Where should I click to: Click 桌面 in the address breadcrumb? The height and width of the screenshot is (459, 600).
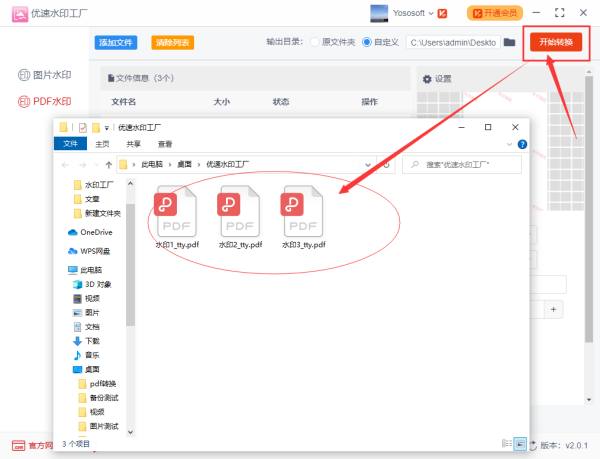coord(184,164)
